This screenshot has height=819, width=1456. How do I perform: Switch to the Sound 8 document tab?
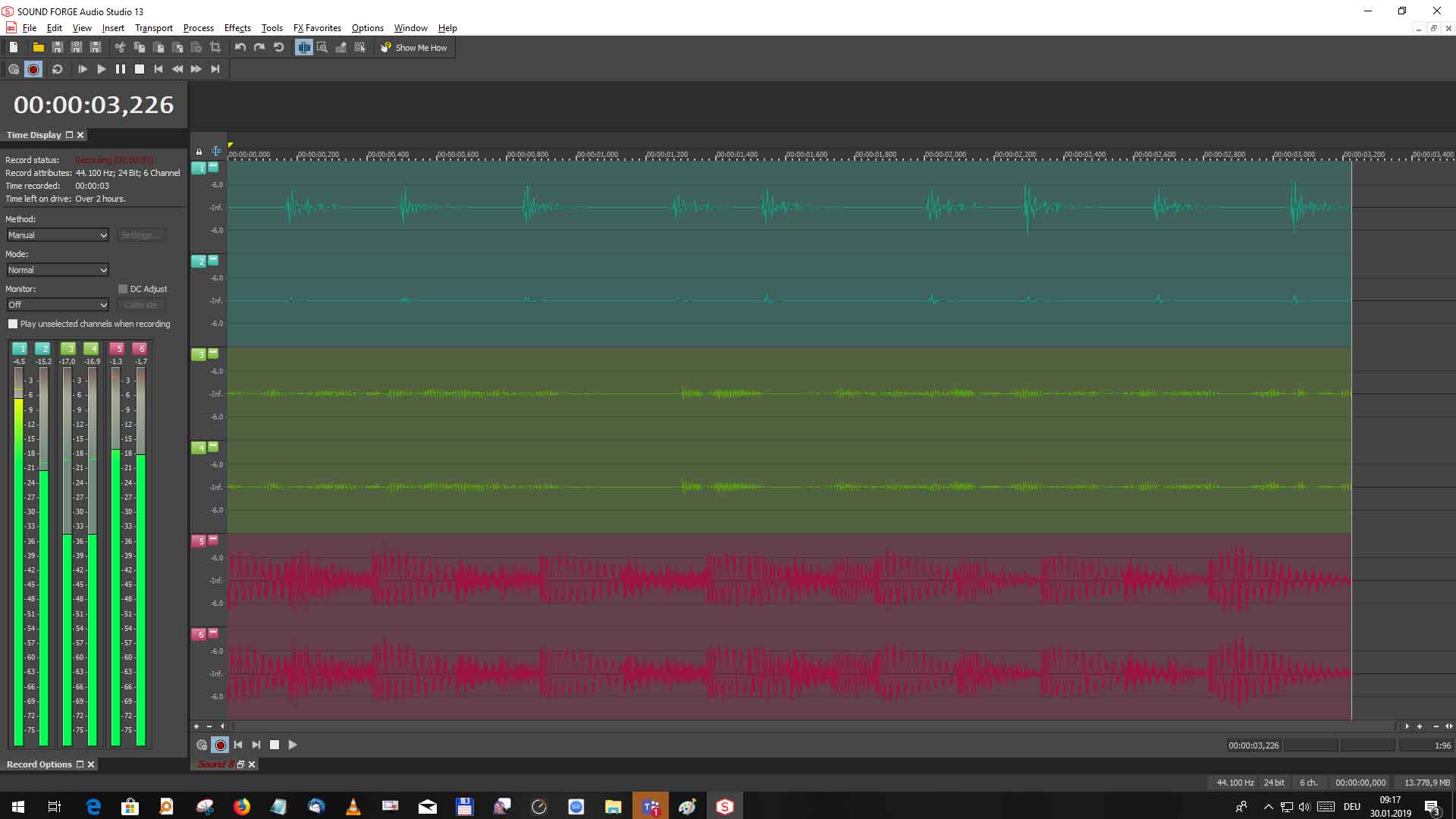pos(215,764)
